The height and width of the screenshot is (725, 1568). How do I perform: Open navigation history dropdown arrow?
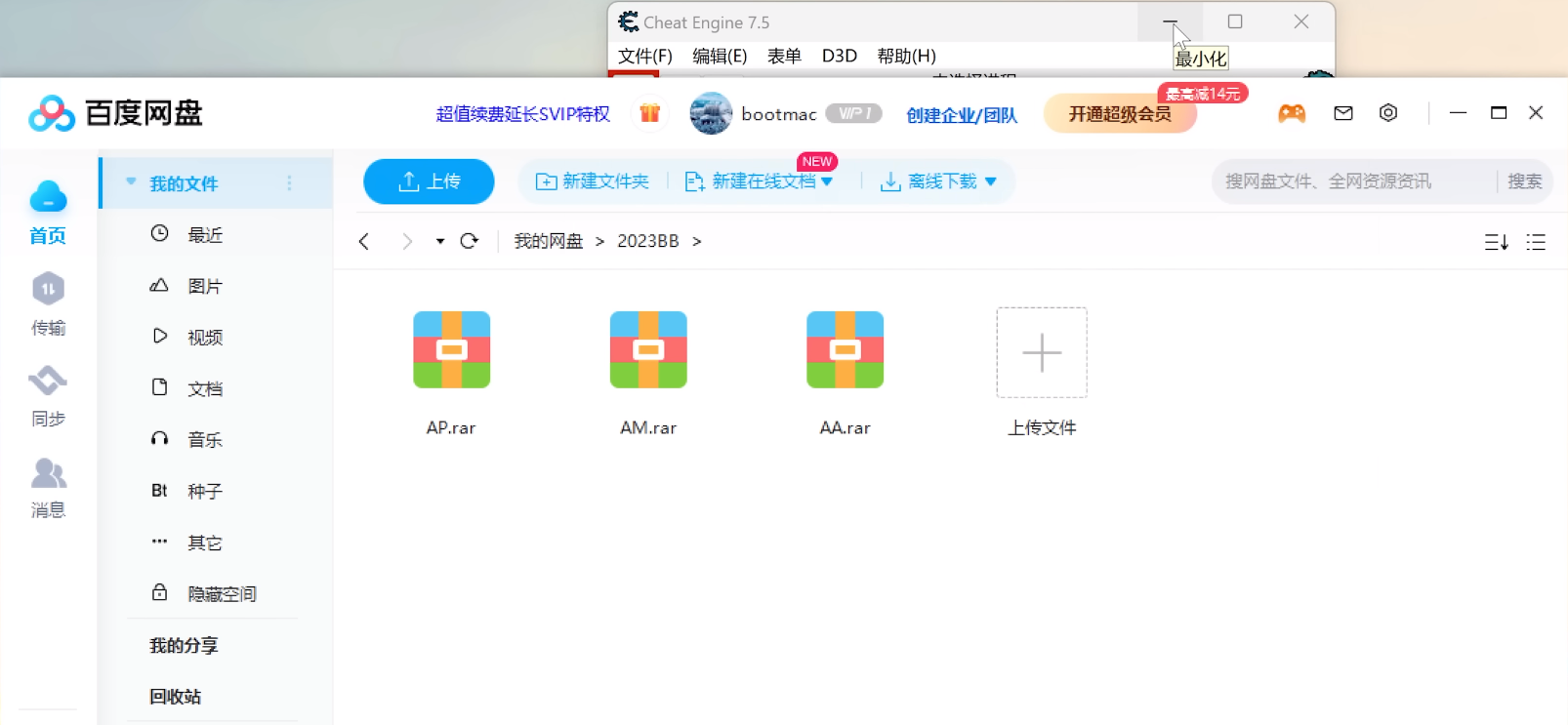440,241
